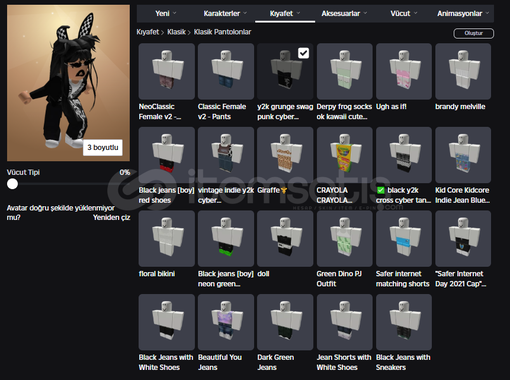
Task: Open the Vücut tab
Action: (404, 13)
